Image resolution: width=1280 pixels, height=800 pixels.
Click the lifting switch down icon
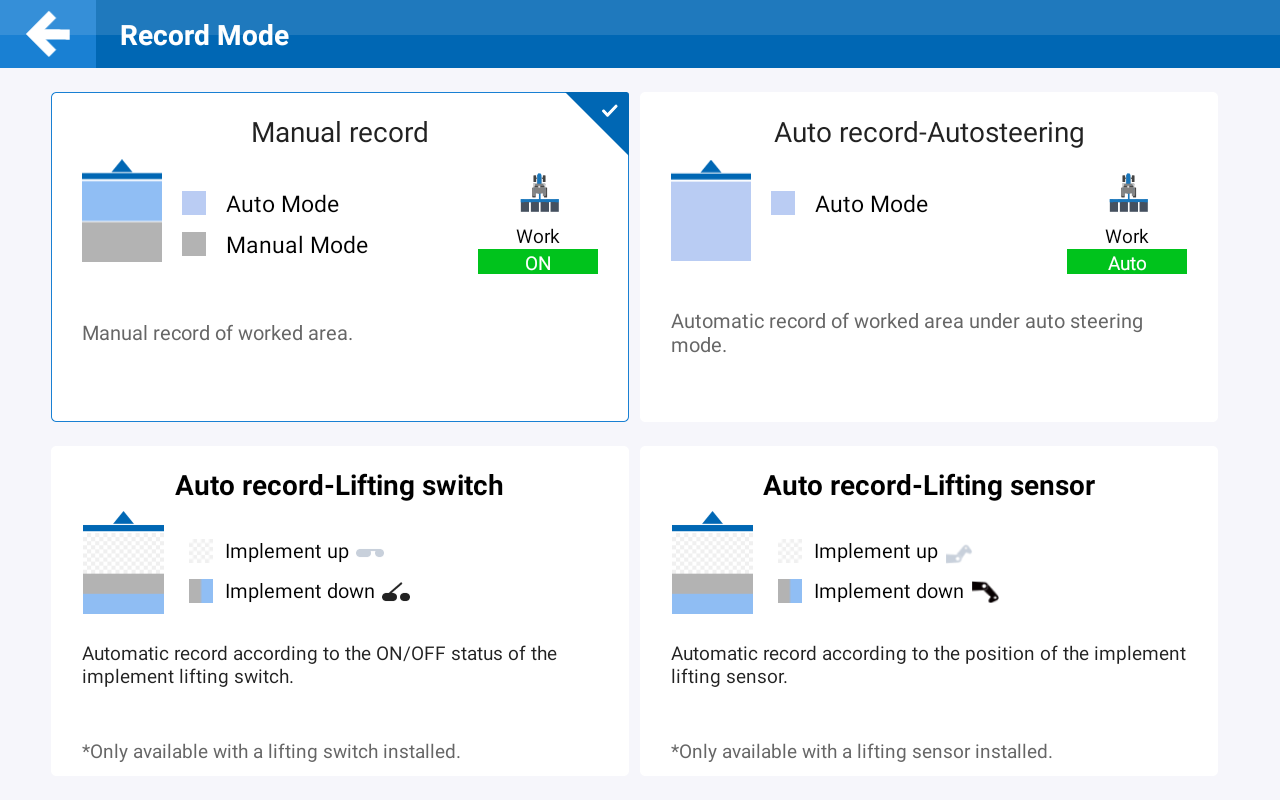point(396,592)
